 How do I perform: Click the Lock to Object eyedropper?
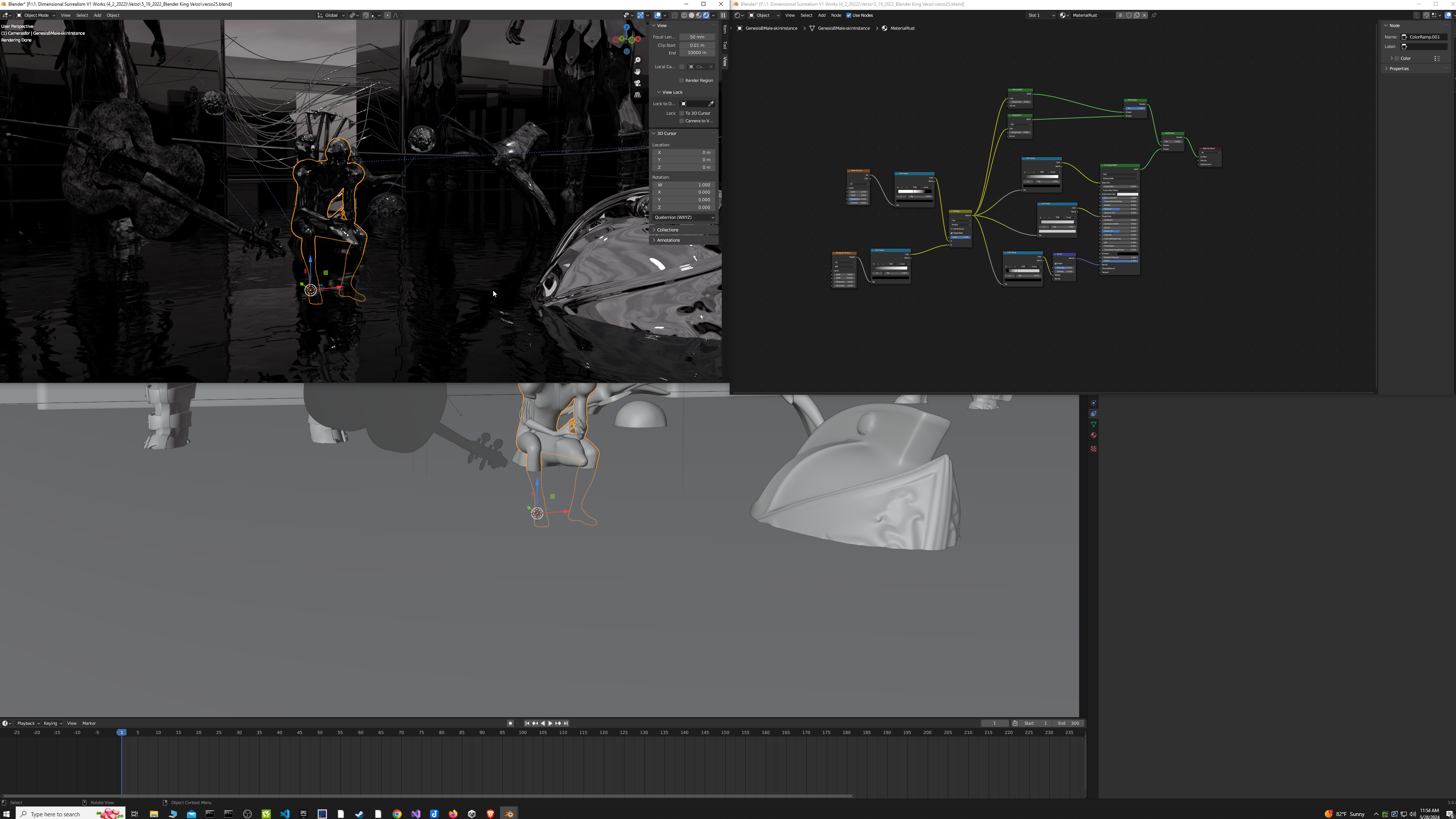711,103
